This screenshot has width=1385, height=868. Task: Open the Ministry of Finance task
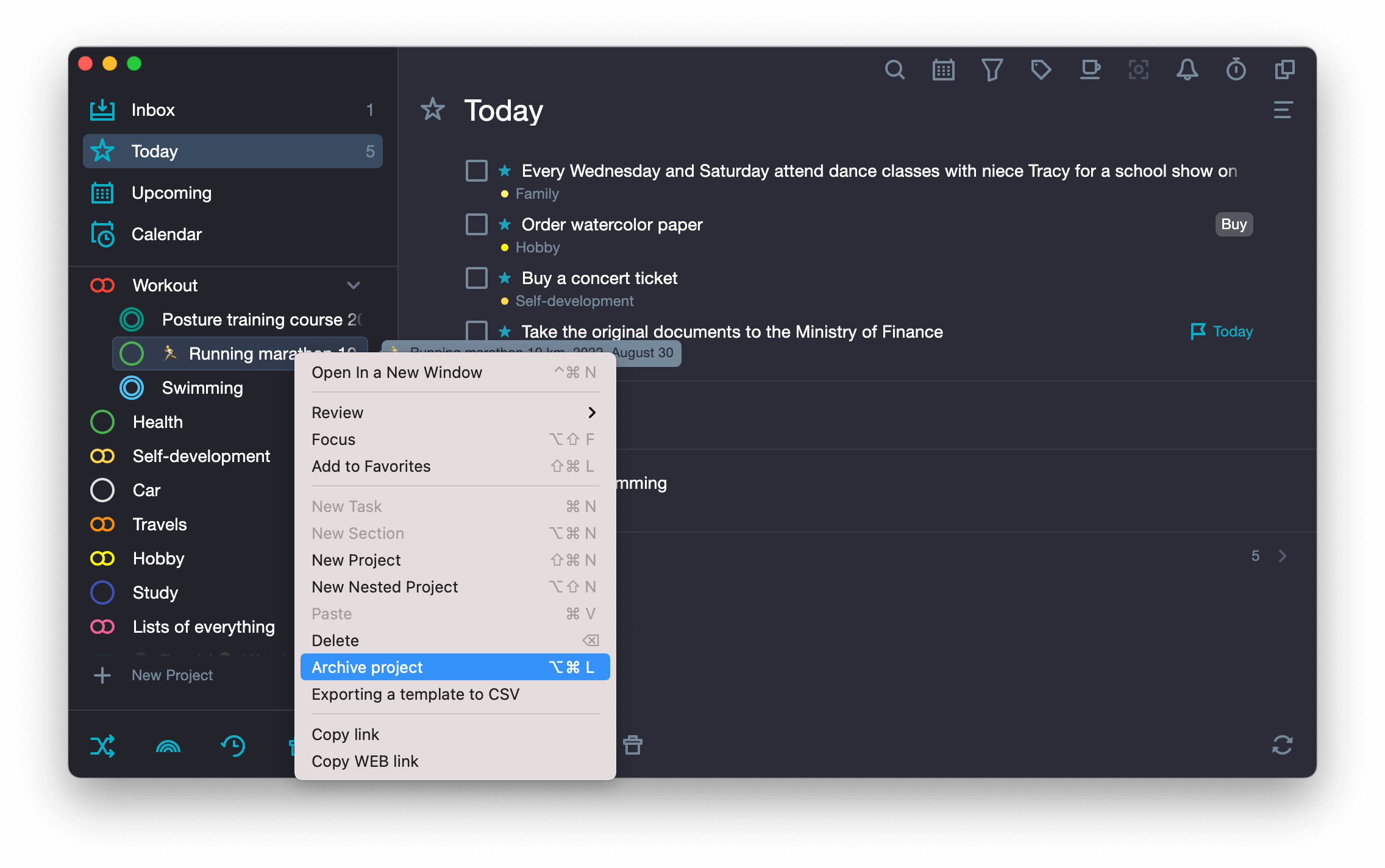(732, 332)
